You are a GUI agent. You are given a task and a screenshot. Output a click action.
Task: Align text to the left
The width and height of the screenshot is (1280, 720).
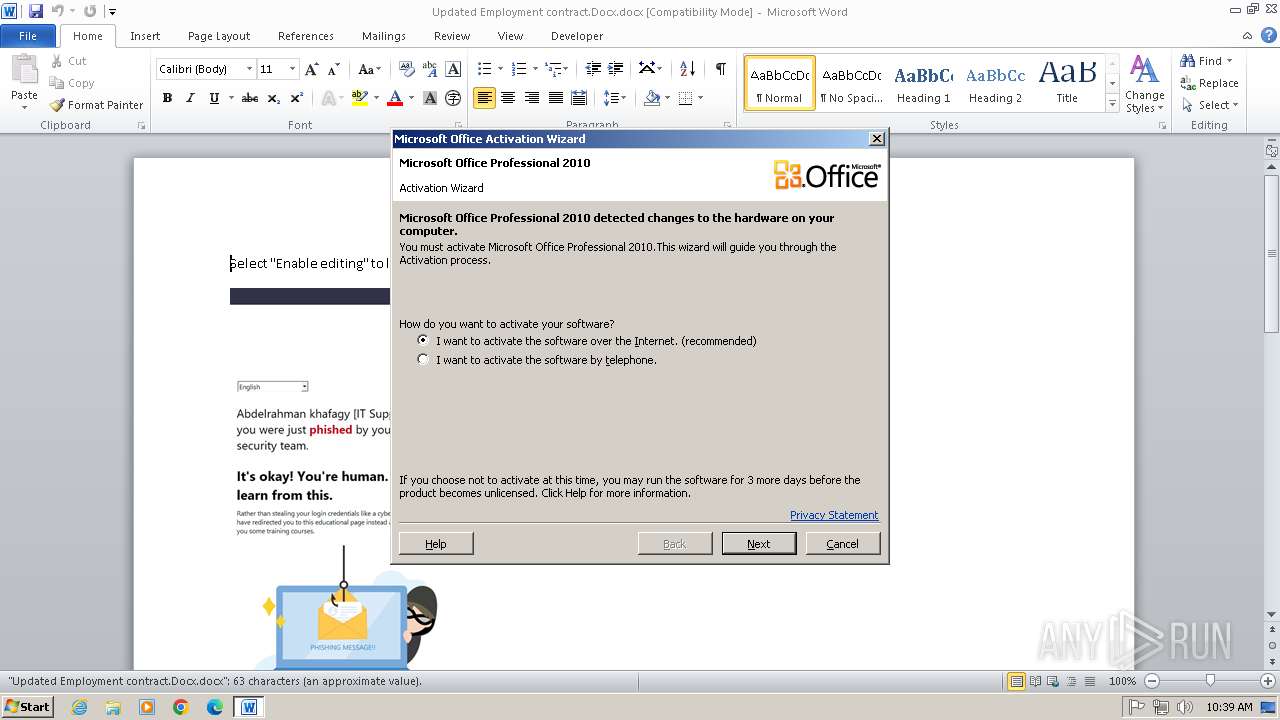pos(484,98)
